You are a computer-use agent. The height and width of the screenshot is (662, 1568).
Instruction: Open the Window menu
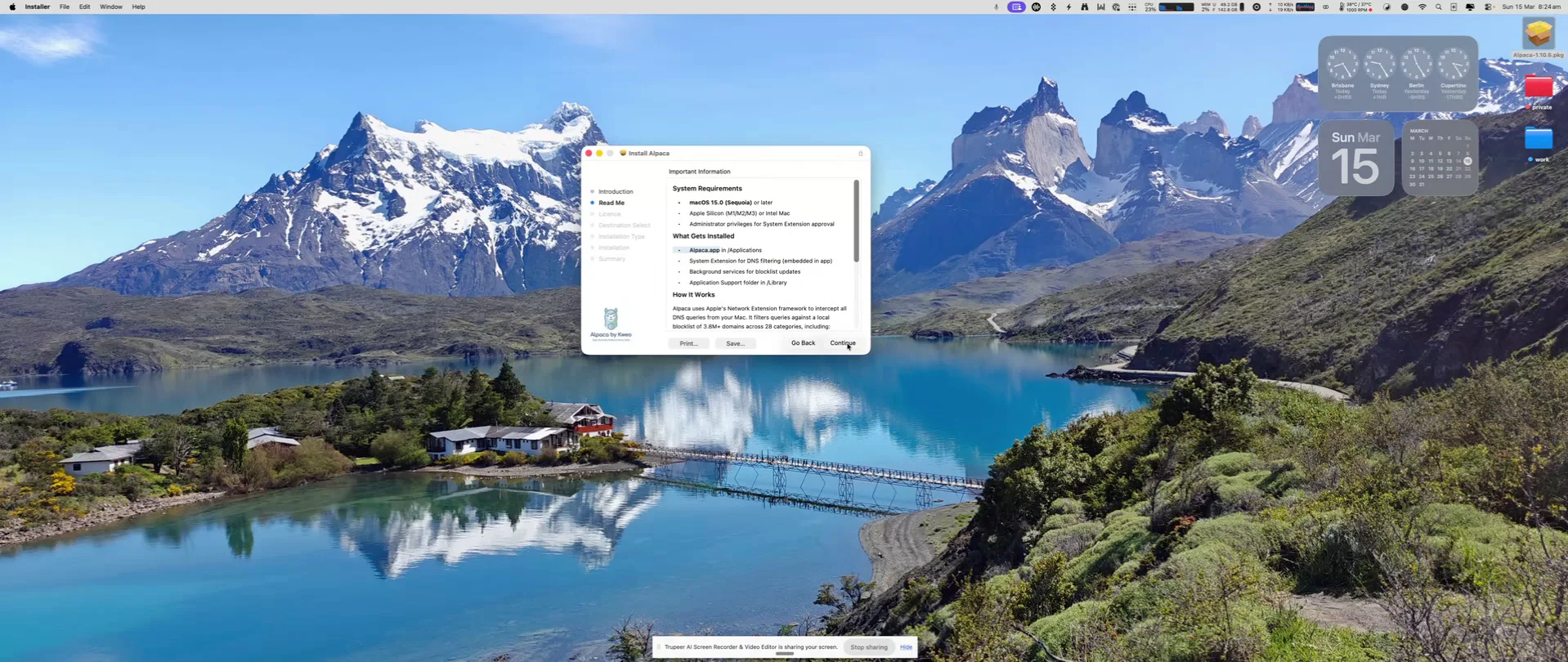(x=110, y=7)
